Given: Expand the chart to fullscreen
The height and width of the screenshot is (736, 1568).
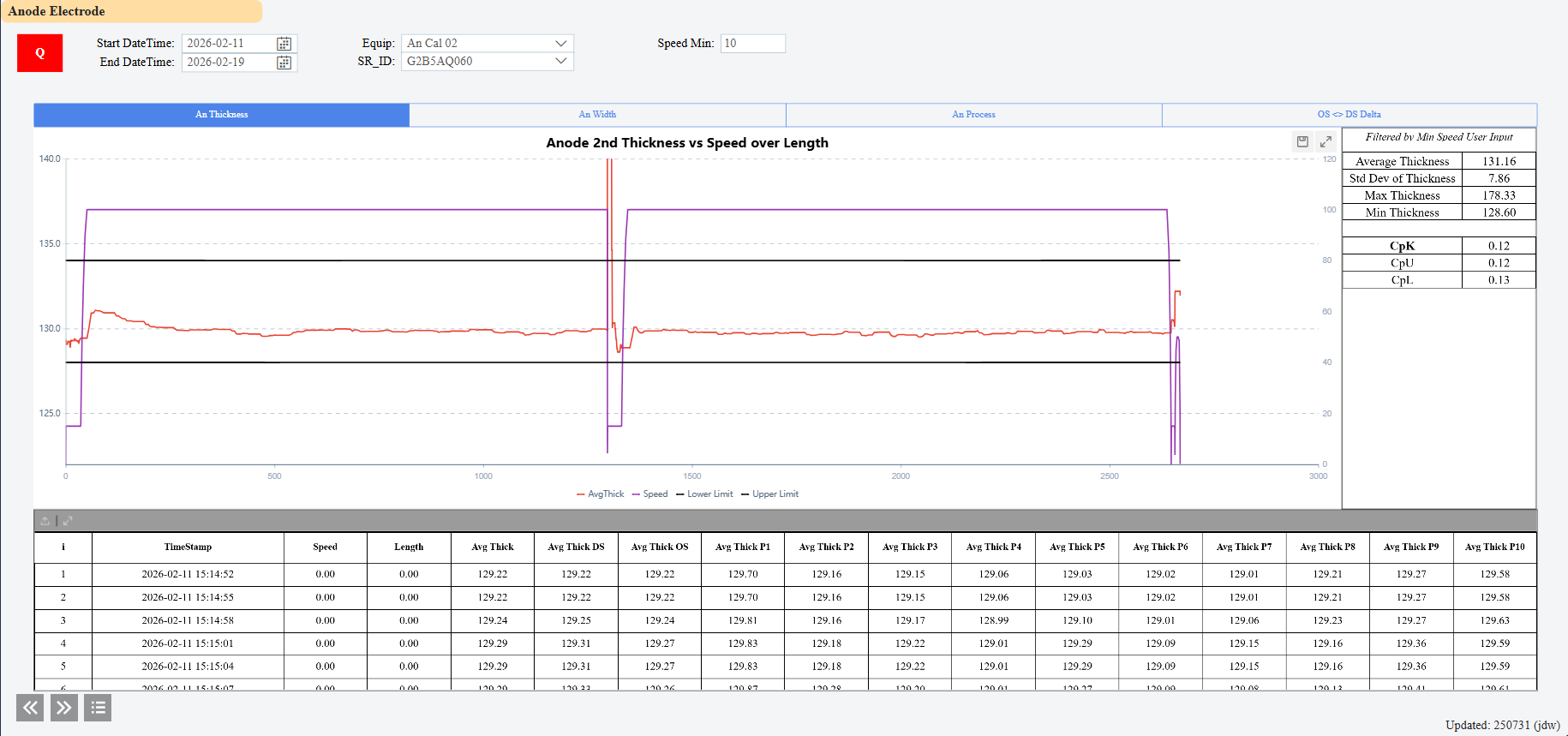Looking at the screenshot, I should (1326, 141).
